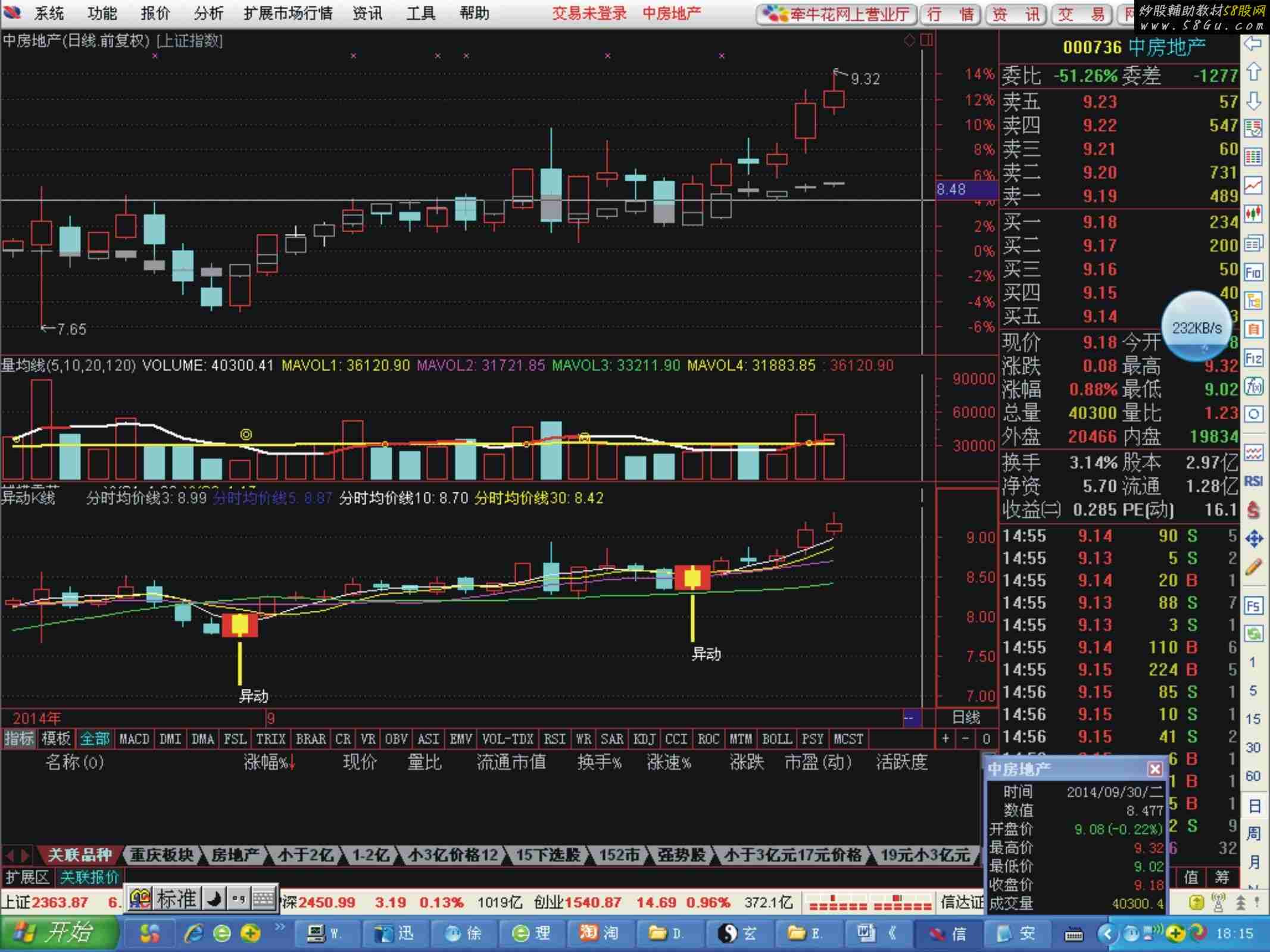Select the 周 weekly period toggle
Screen dimensions: 1270x952
point(1253,834)
